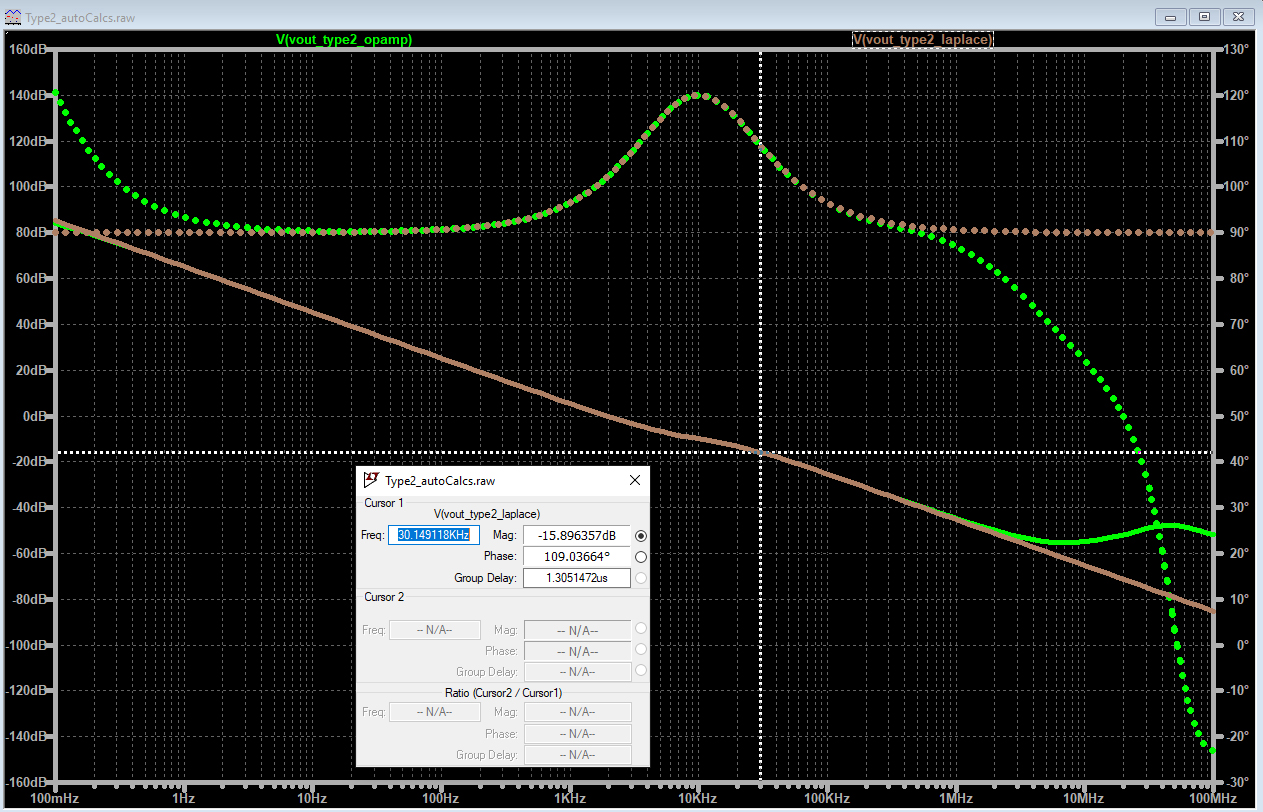Minimize the waveform plot window
Image resolution: width=1263 pixels, height=812 pixels.
pyautogui.click(x=1173, y=16)
